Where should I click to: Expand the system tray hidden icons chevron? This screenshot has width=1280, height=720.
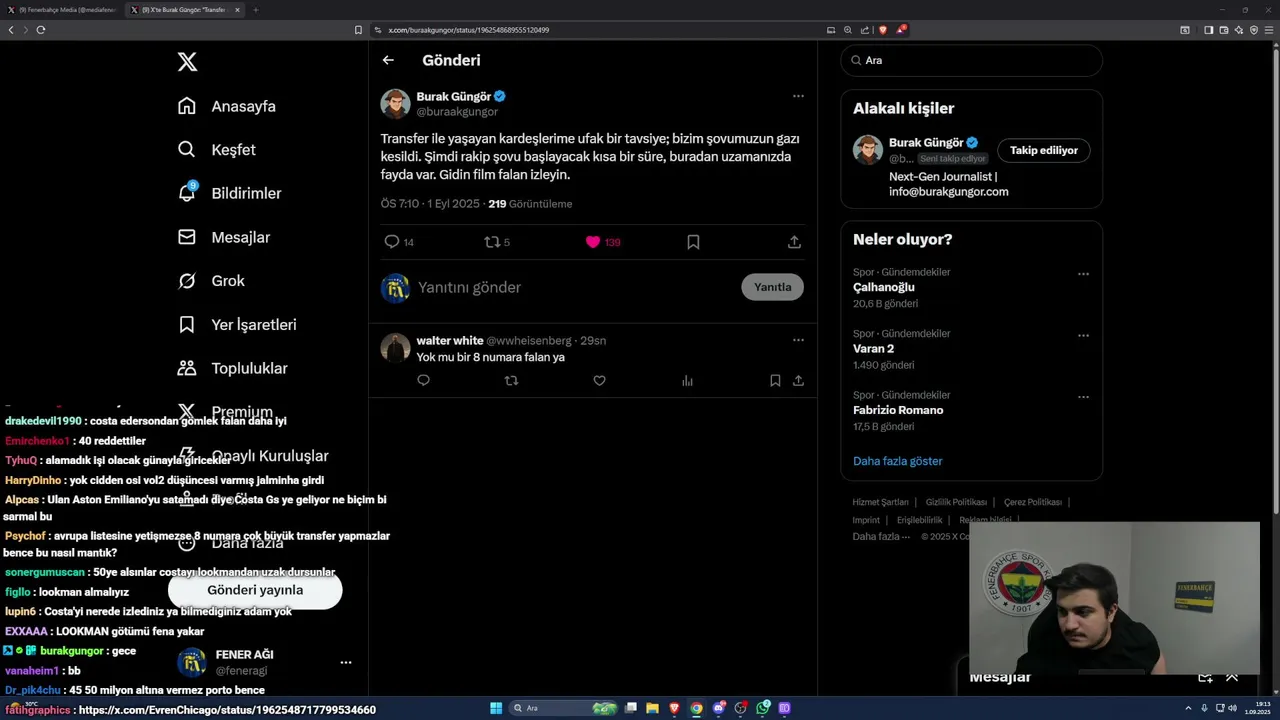point(1190,708)
